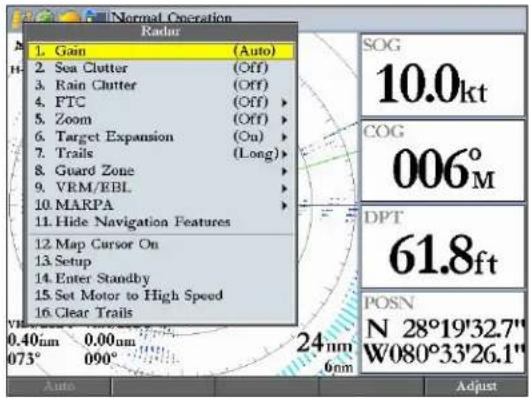Click the 090° EBL bearing value
The image size is (529, 398).
(x=101, y=359)
